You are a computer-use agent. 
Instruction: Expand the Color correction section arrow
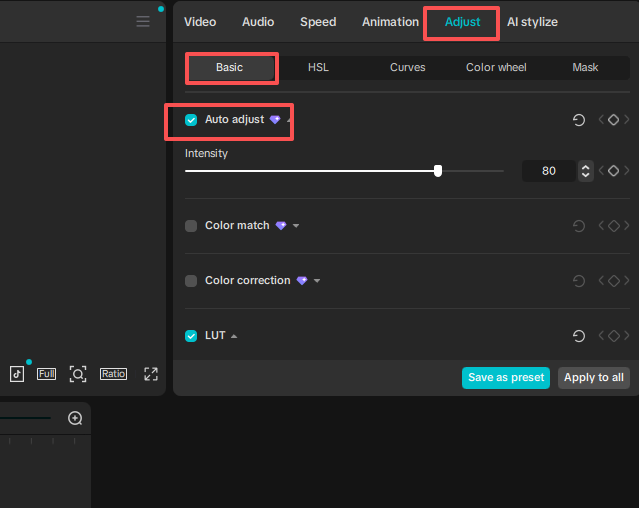click(x=317, y=281)
